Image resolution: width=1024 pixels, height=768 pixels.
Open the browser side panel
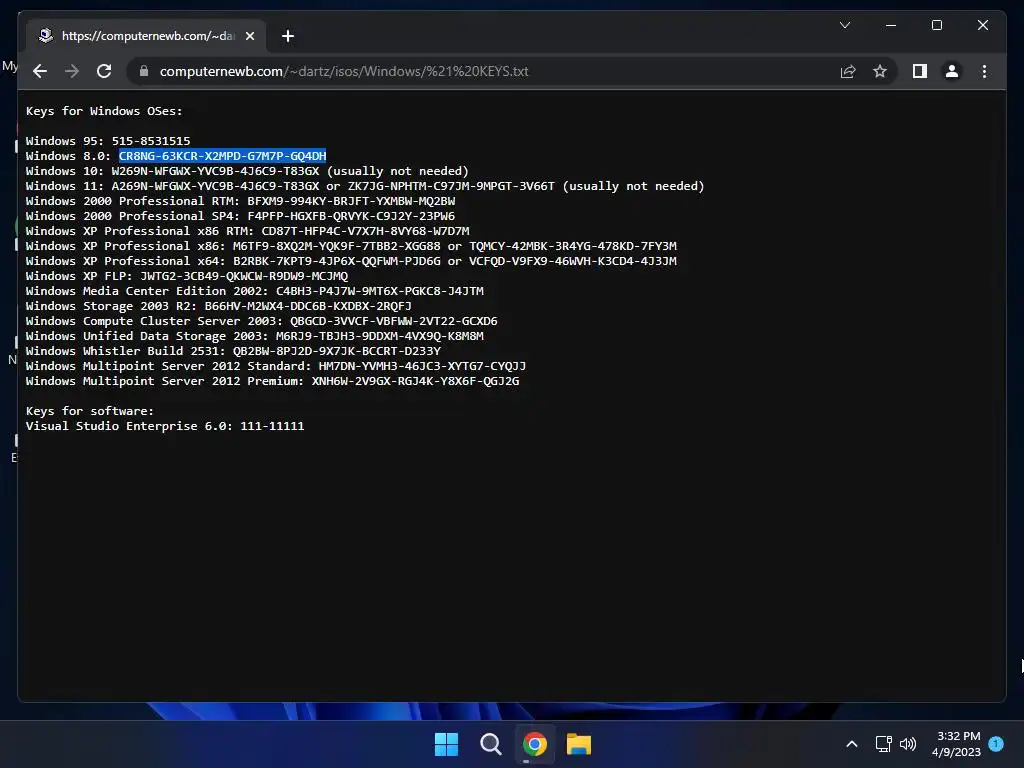pos(920,71)
